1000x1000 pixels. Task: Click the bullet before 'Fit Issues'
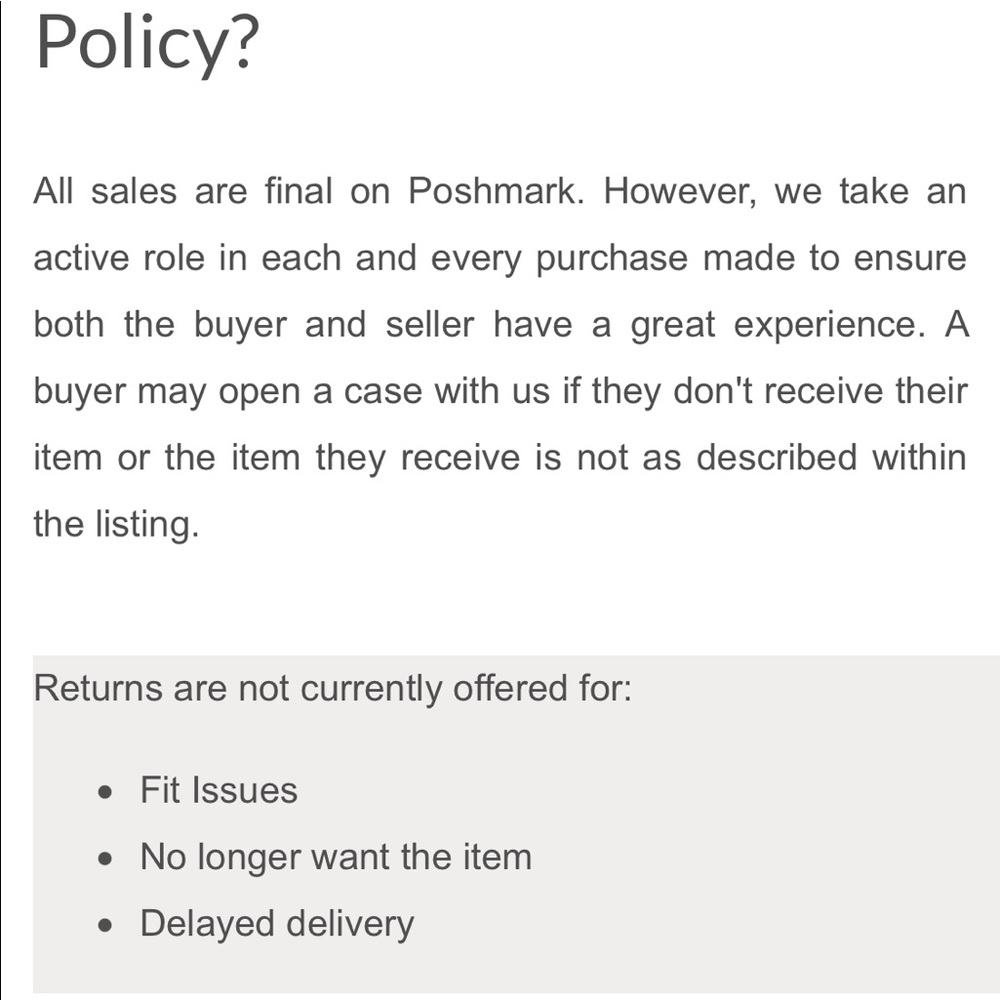point(106,793)
